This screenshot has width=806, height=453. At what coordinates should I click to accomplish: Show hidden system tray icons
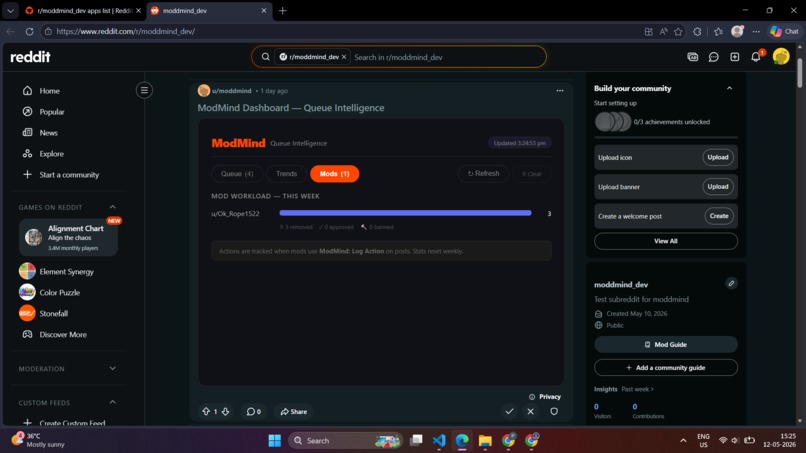coord(683,441)
